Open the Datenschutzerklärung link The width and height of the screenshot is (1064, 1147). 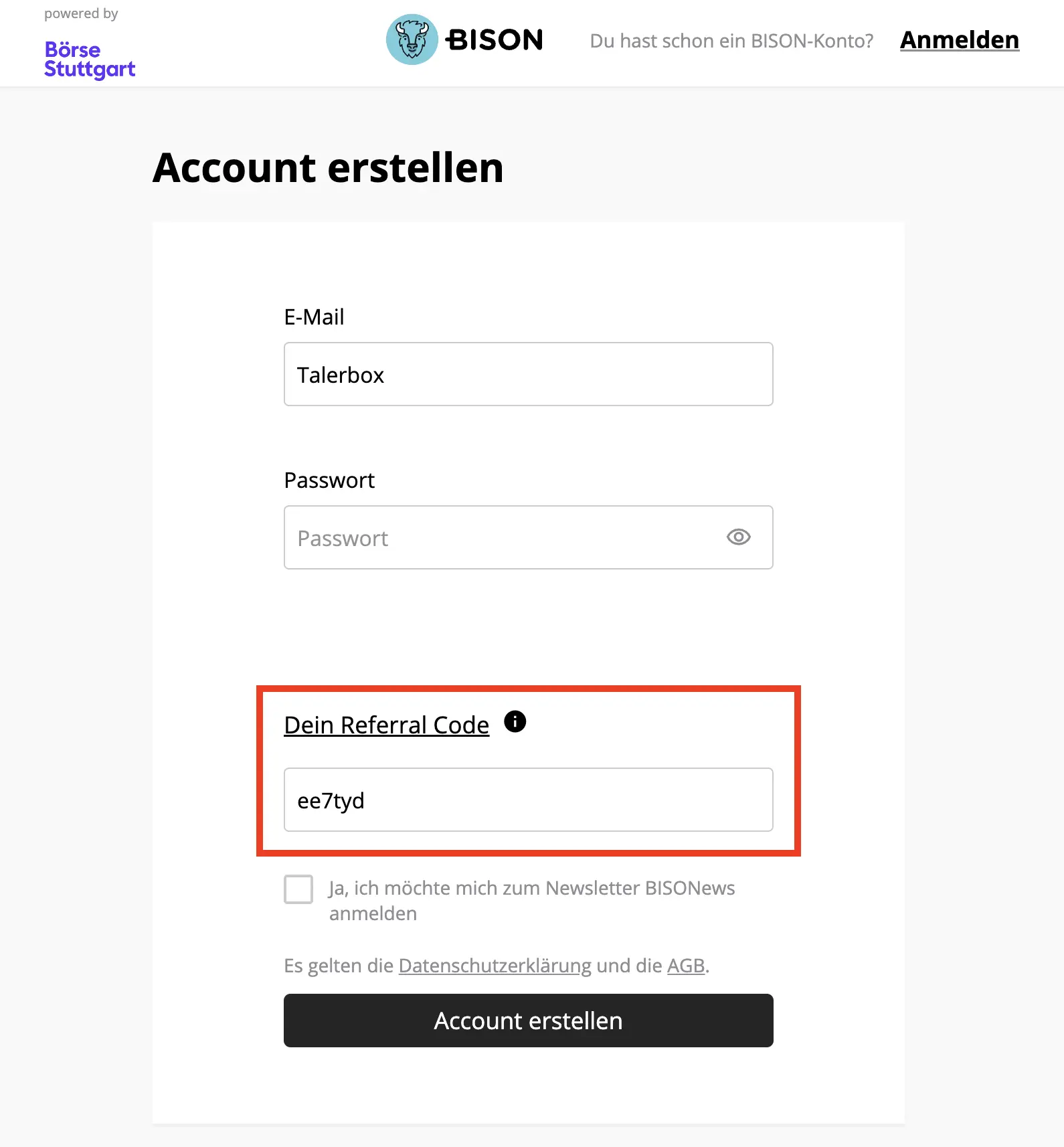click(x=494, y=966)
